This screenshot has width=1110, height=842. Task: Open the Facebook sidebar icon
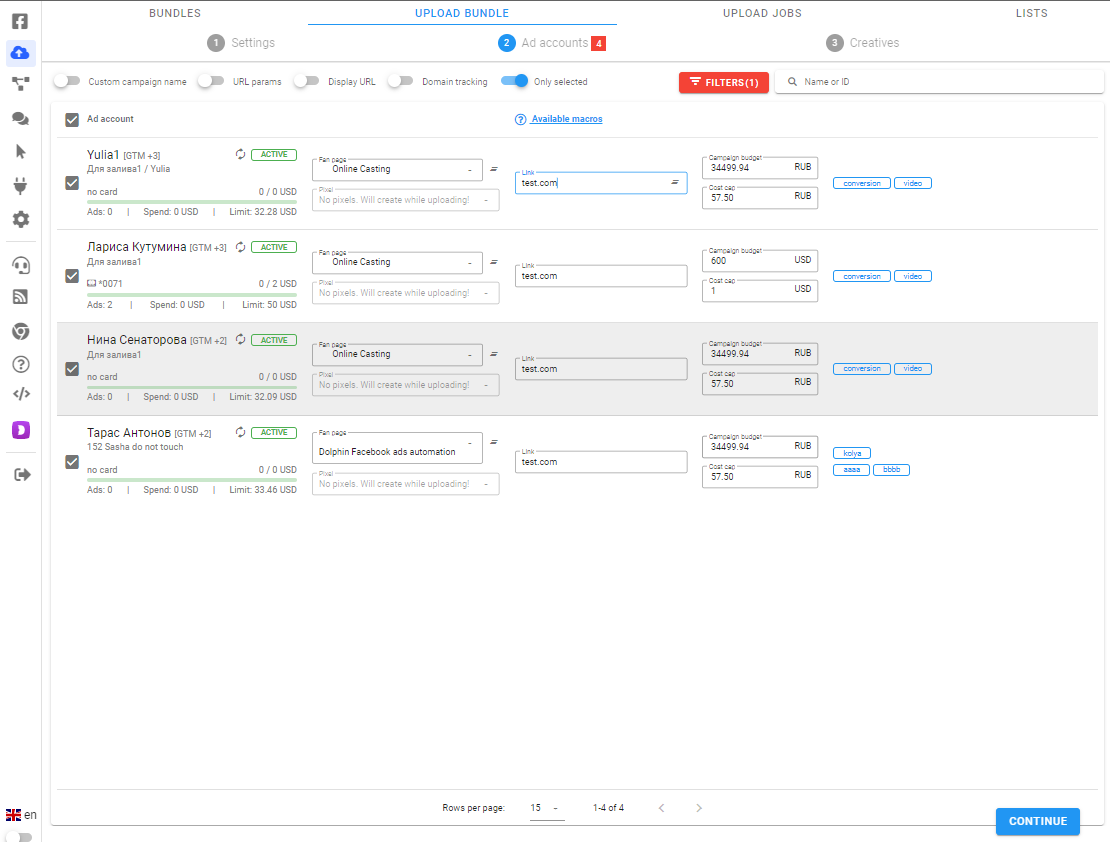click(x=21, y=21)
